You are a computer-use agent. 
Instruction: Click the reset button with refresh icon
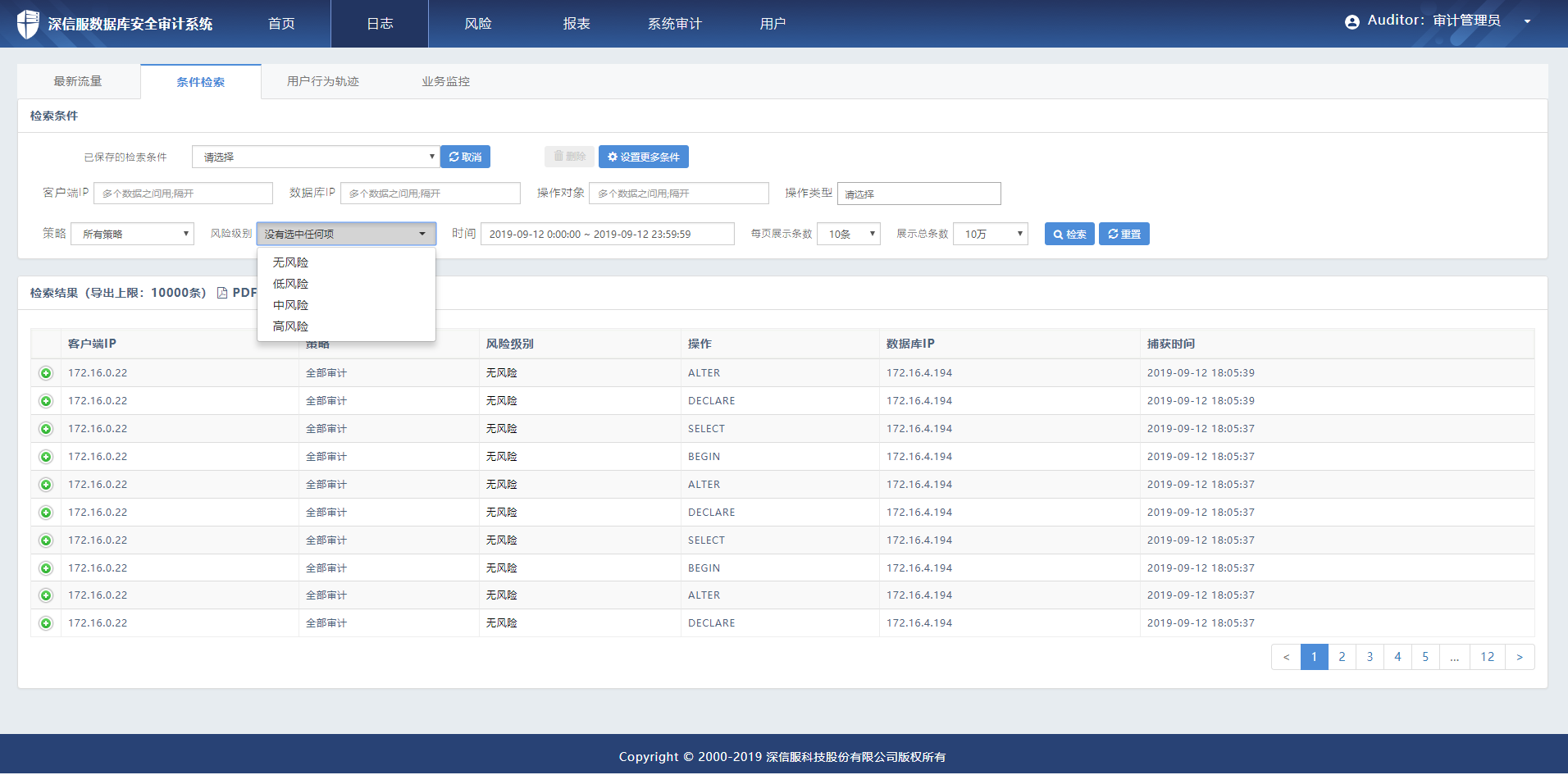pos(1124,235)
